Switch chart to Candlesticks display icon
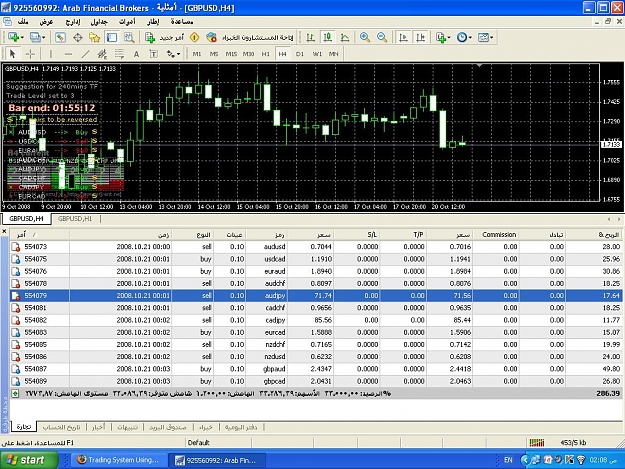The width and height of the screenshot is (625, 469). point(328,37)
